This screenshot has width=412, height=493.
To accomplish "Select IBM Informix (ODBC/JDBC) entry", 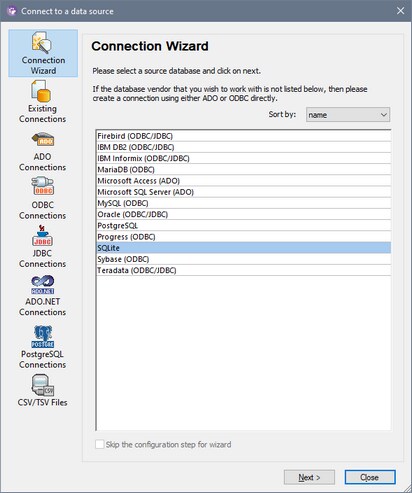I will [244, 158].
